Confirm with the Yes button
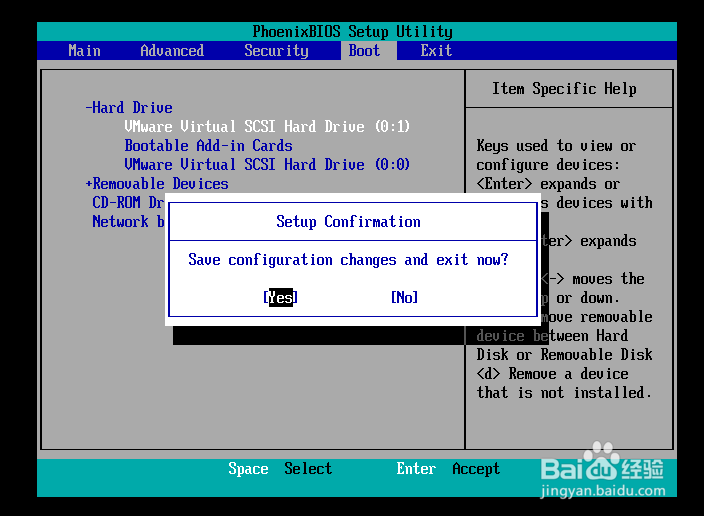The width and height of the screenshot is (704, 516). (281, 297)
